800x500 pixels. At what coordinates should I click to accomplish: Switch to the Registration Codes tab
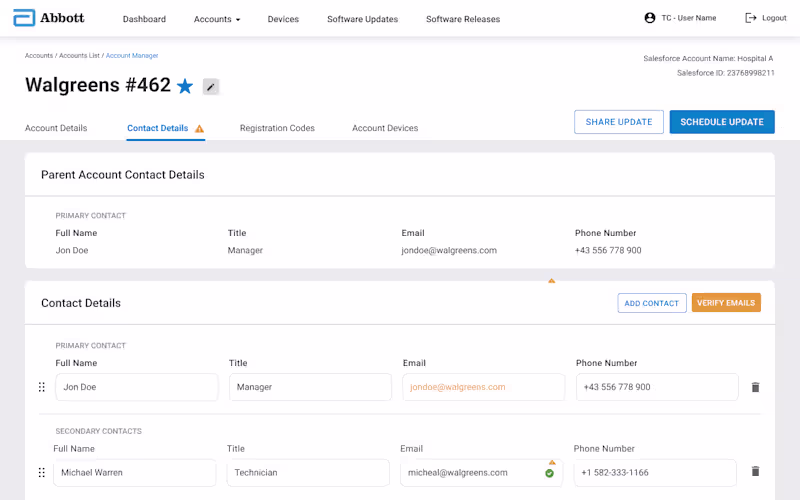pyautogui.click(x=277, y=128)
